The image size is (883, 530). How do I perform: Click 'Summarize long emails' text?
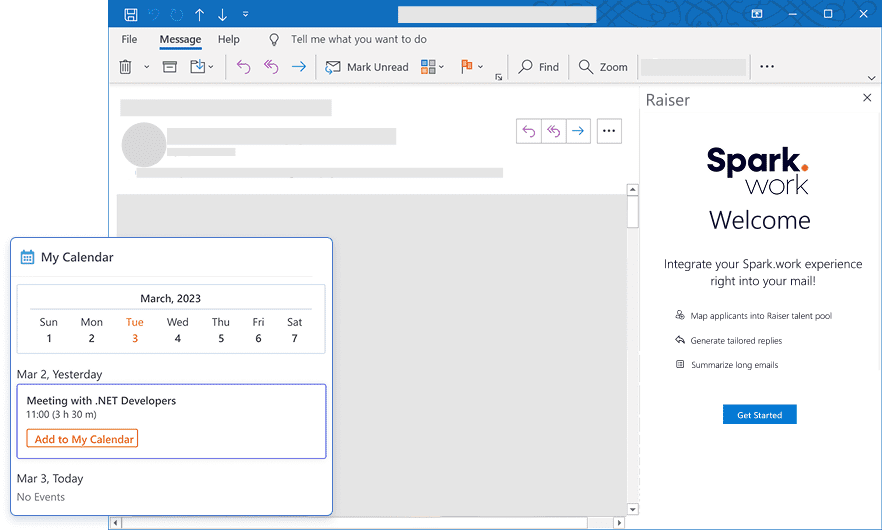click(734, 365)
